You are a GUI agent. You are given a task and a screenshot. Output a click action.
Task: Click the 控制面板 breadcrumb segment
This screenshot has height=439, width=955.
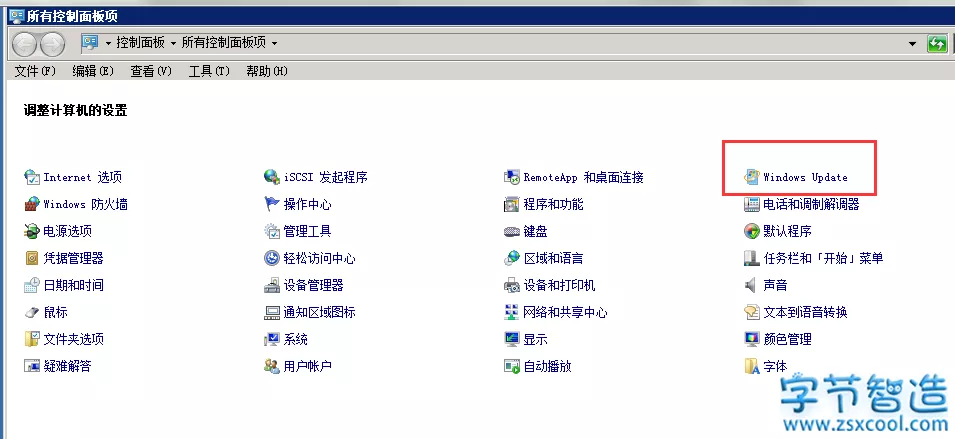pyautogui.click(x=141, y=43)
